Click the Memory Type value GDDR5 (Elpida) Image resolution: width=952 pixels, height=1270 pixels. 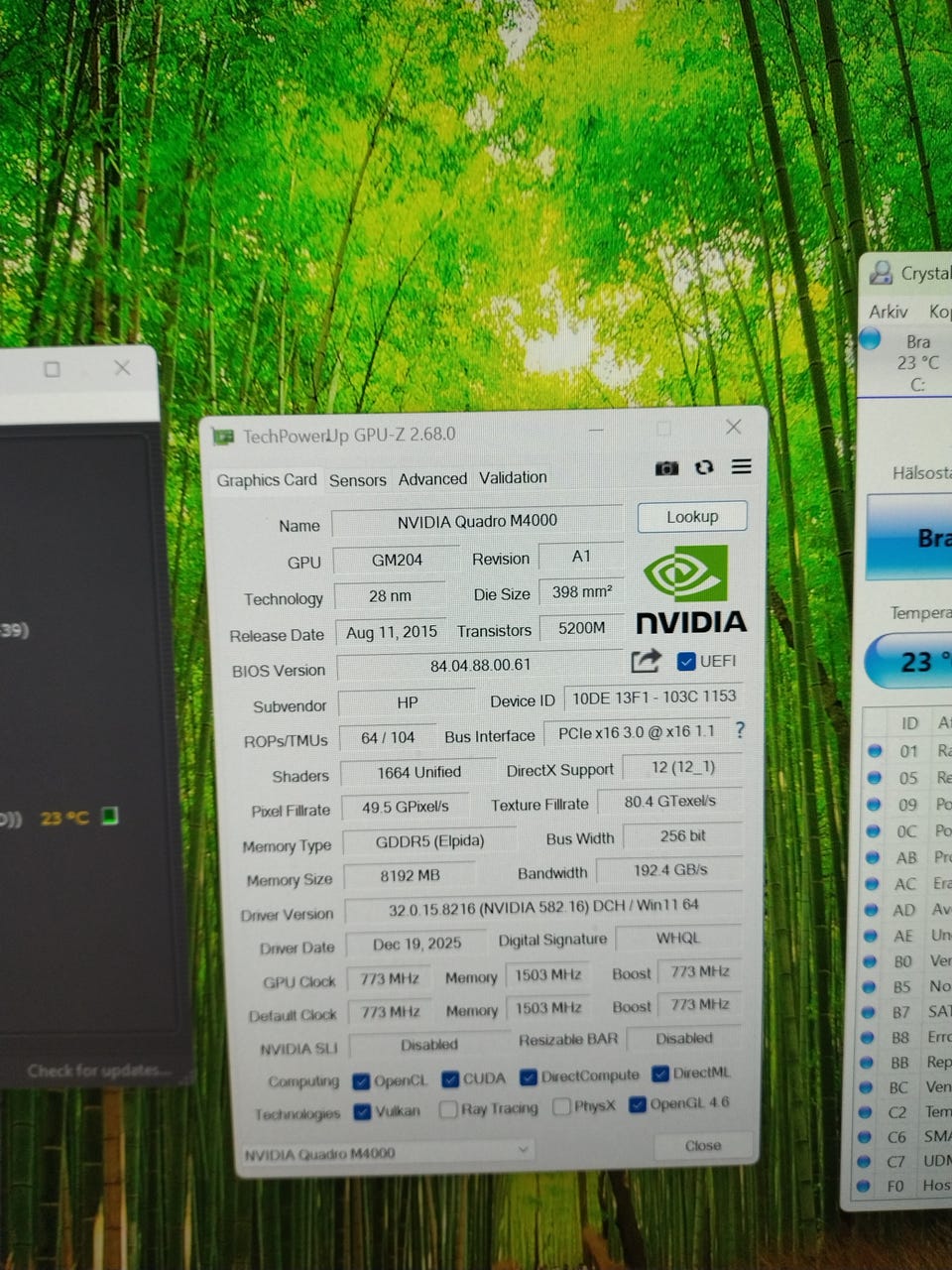[x=429, y=841]
